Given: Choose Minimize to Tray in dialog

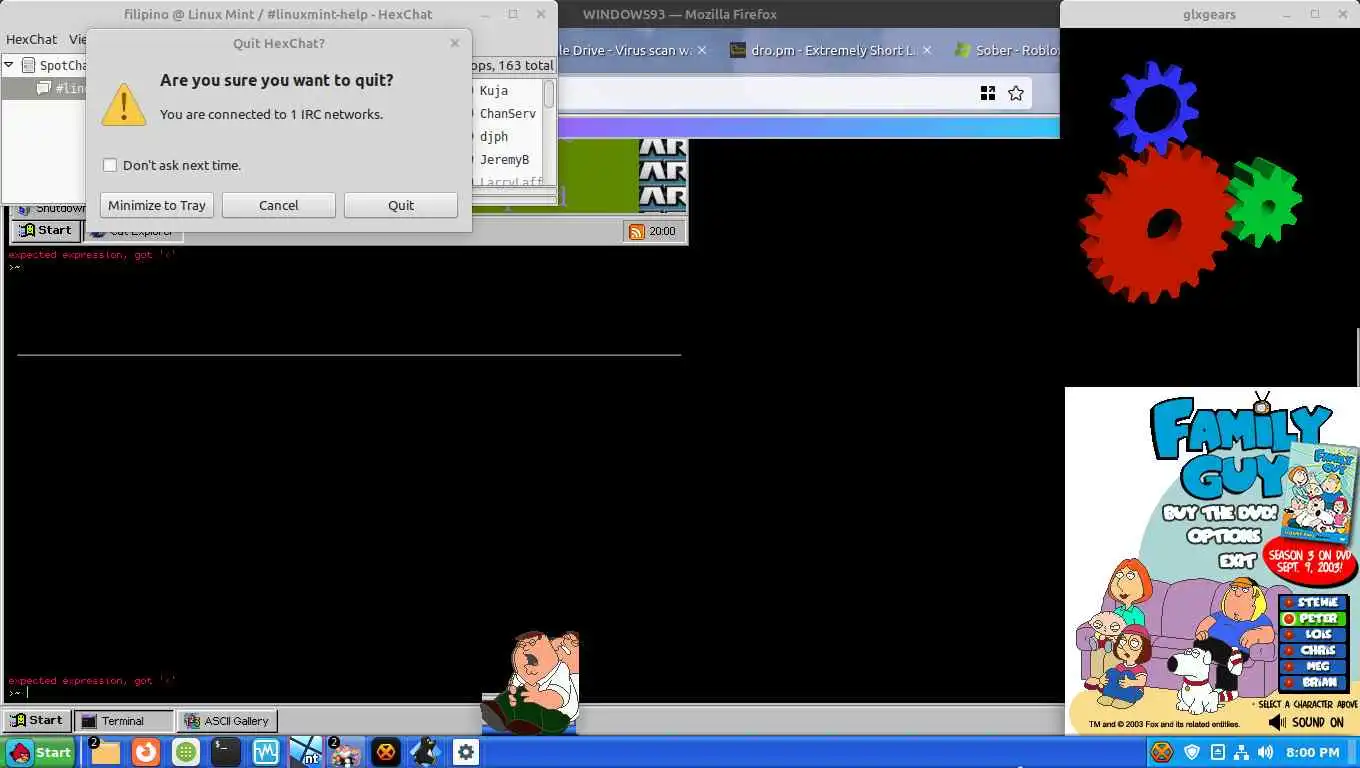Looking at the screenshot, I should (157, 205).
